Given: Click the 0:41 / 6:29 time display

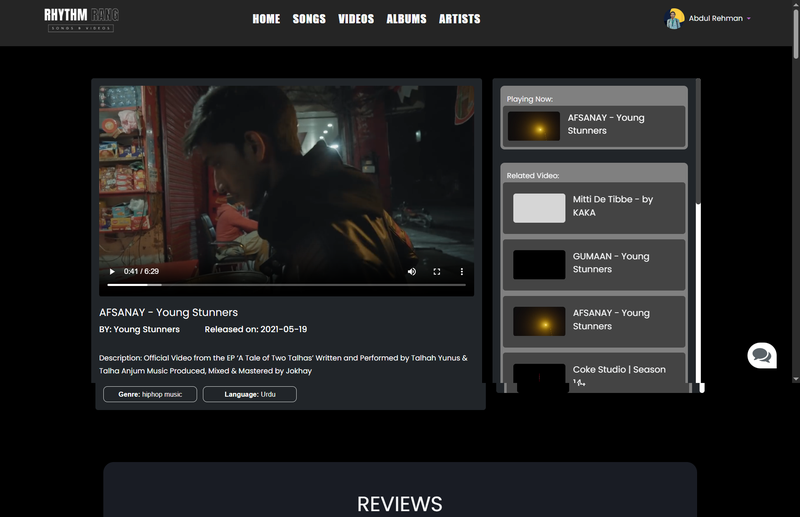Looking at the screenshot, I should tap(141, 272).
